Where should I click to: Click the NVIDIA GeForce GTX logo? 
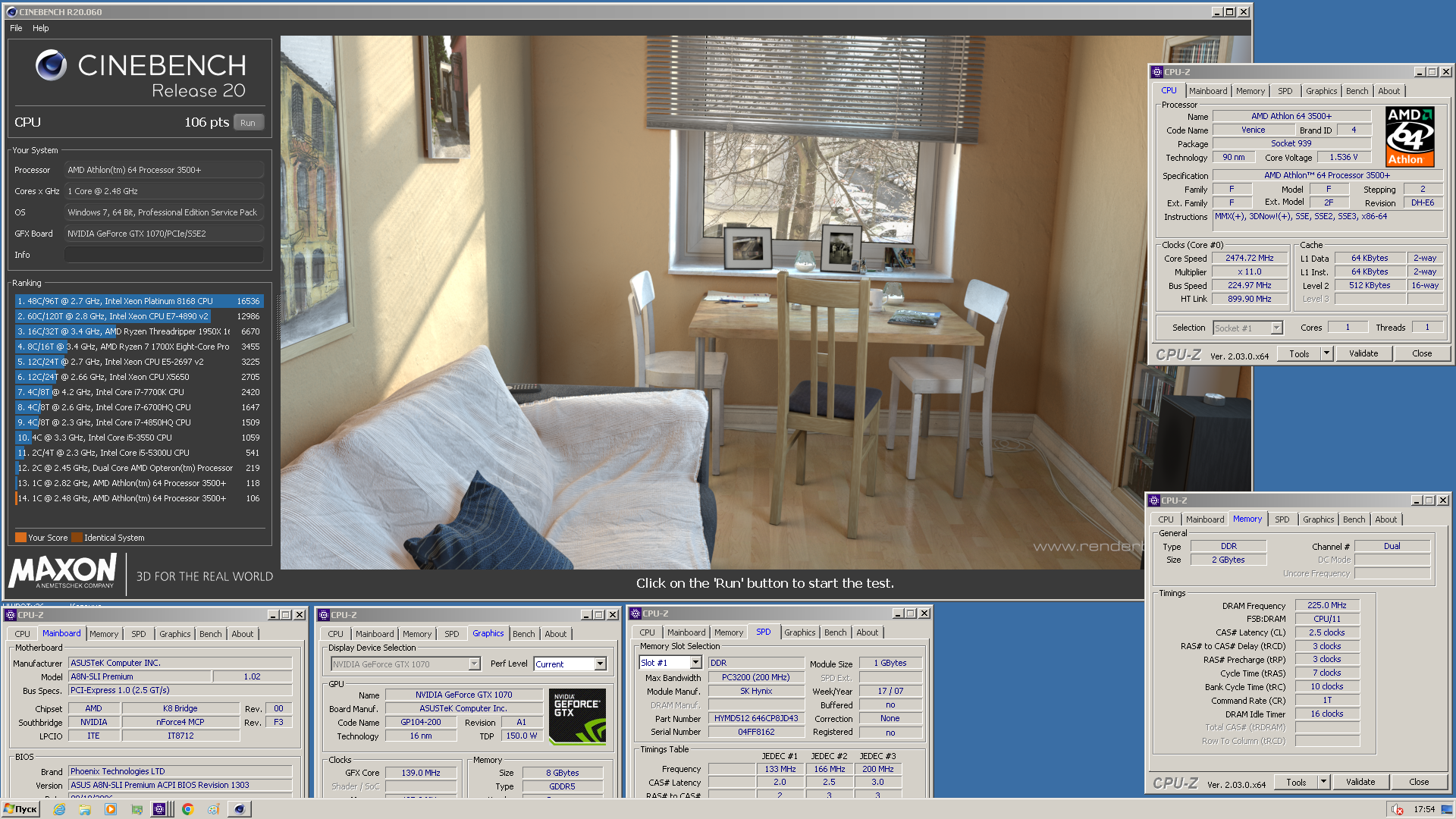[577, 716]
